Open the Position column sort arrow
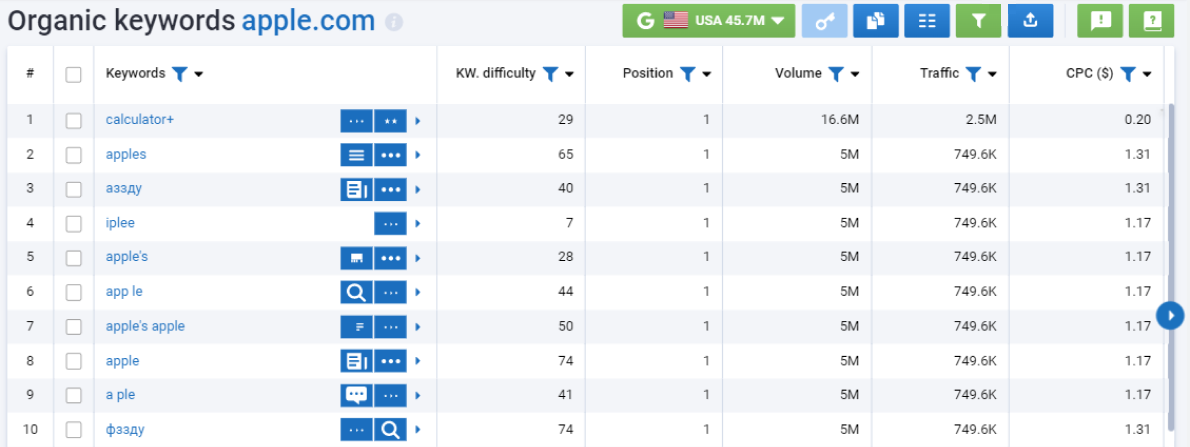The width and height of the screenshot is (1190, 447). [x=707, y=74]
